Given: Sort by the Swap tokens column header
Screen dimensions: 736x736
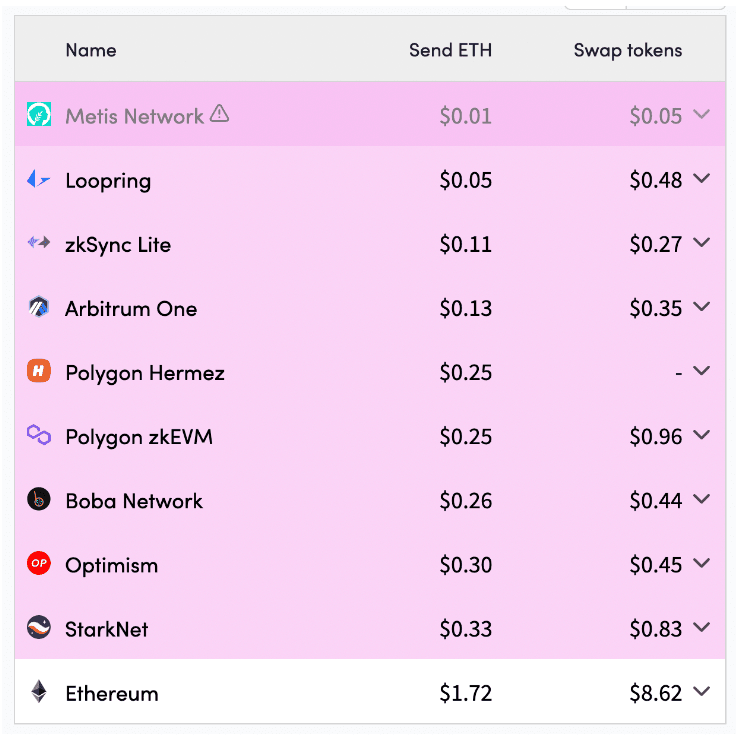Looking at the screenshot, I should pyautogui.click(x=627, y=50).
